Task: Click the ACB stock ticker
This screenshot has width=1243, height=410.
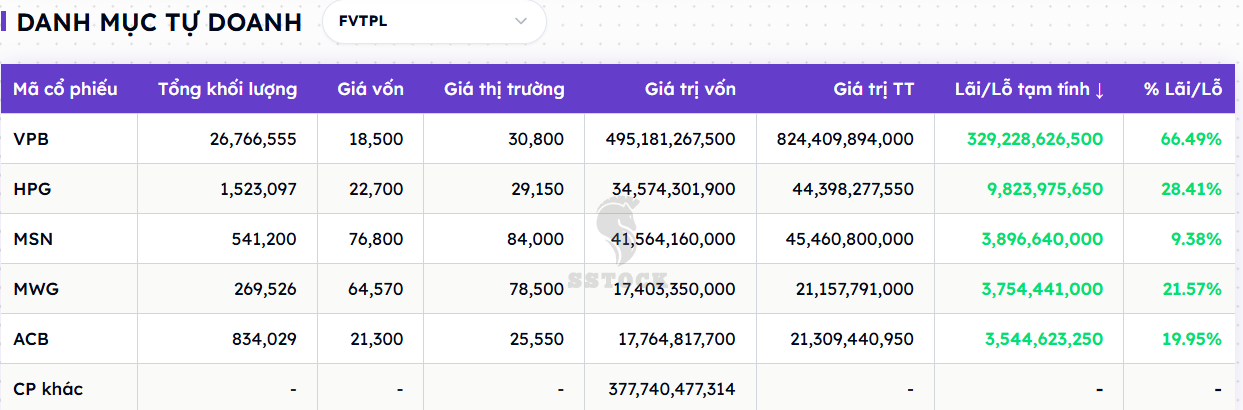Action: [x=31, y=339]
